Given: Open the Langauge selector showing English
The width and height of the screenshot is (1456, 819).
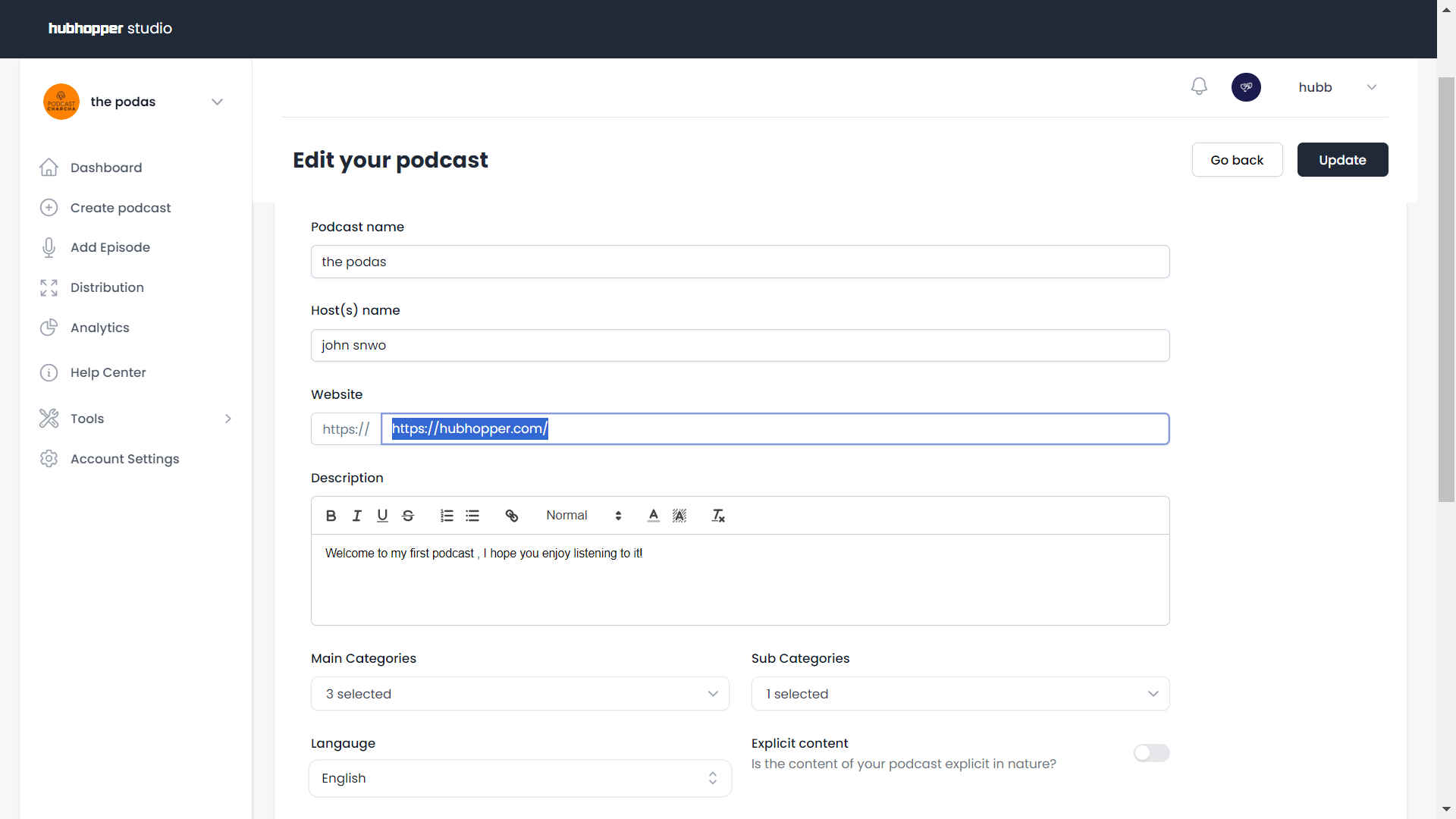Looking at the screenshot, I should coord(519,778).
